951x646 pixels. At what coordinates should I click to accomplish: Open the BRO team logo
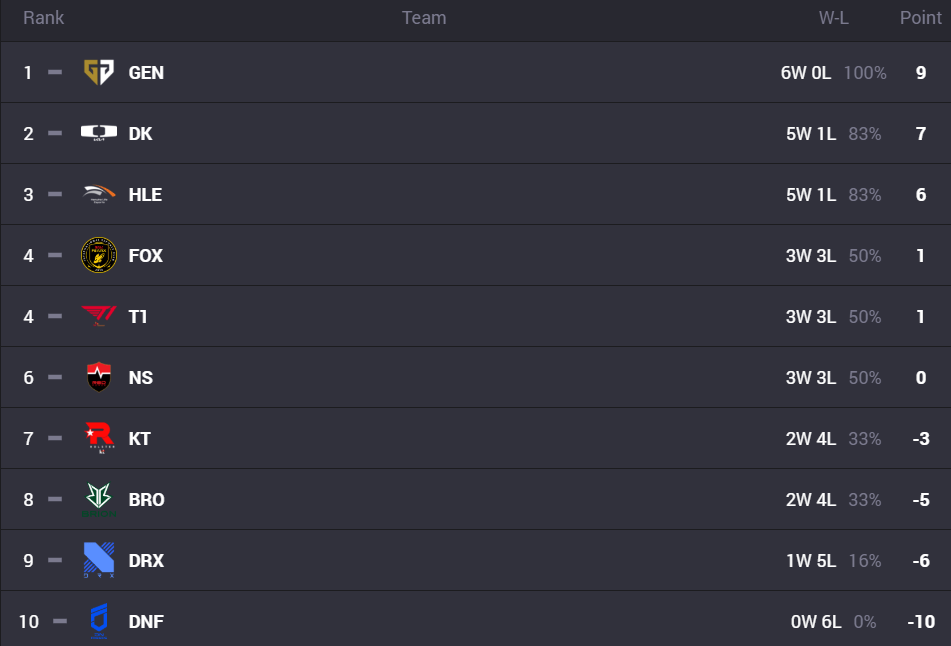(x=99, y=499)
